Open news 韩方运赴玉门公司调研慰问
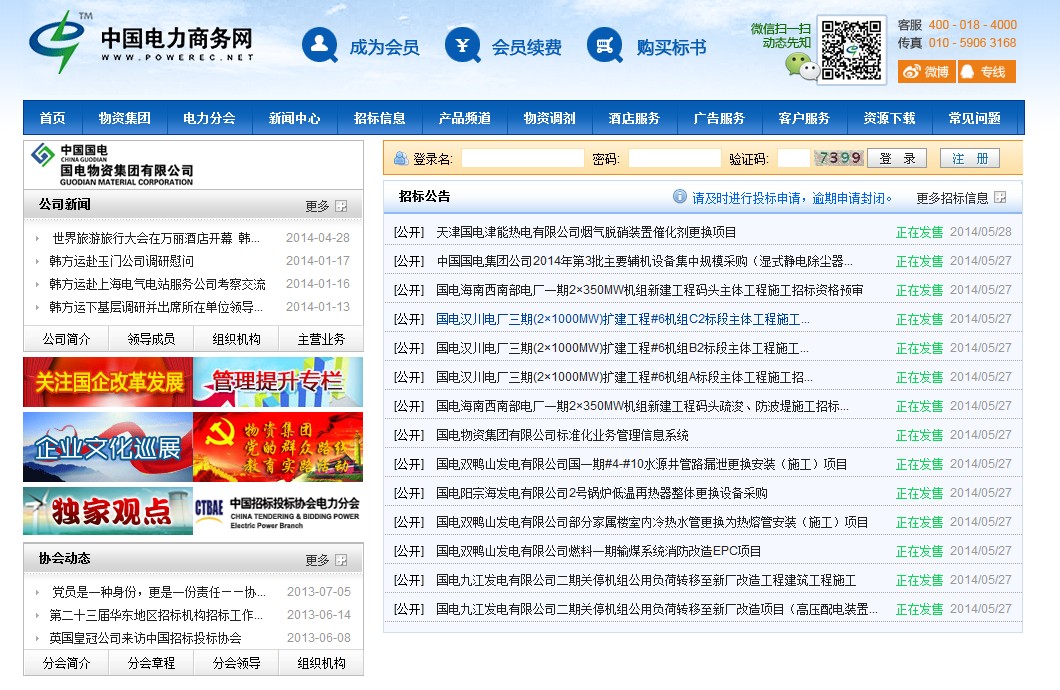 point(122,261)
